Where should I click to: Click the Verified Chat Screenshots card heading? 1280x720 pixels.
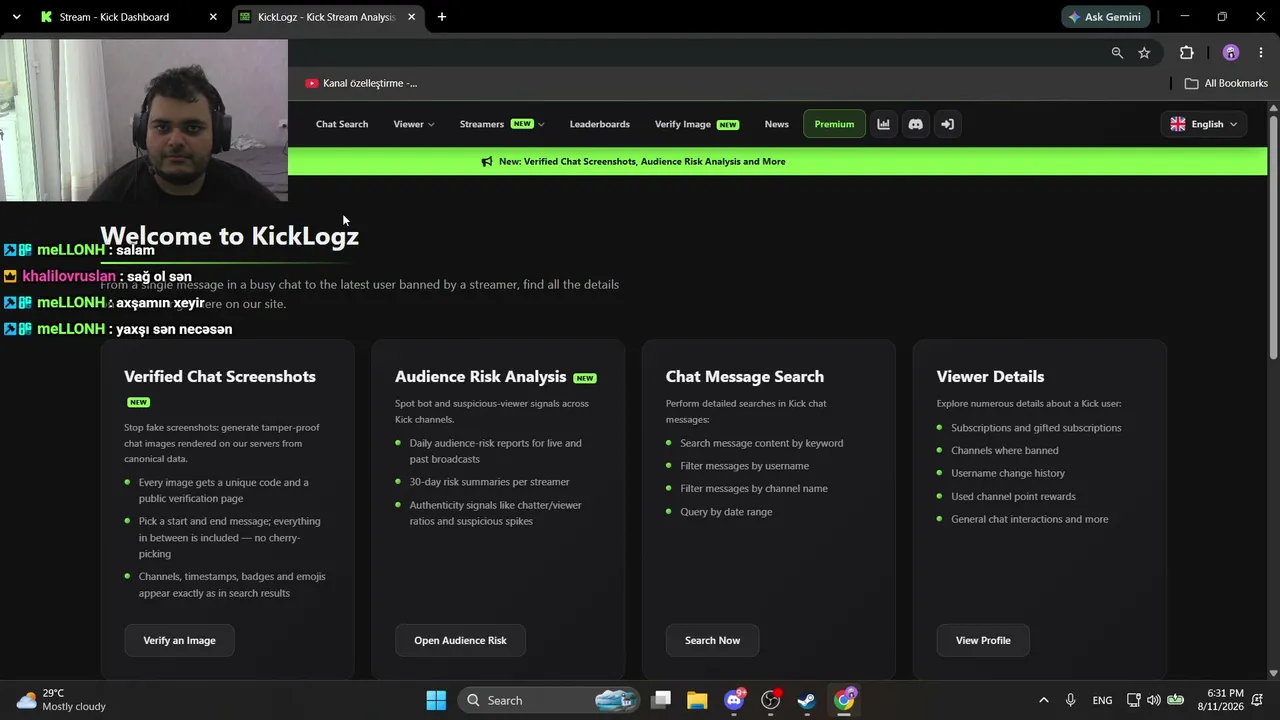click(220, 377)
